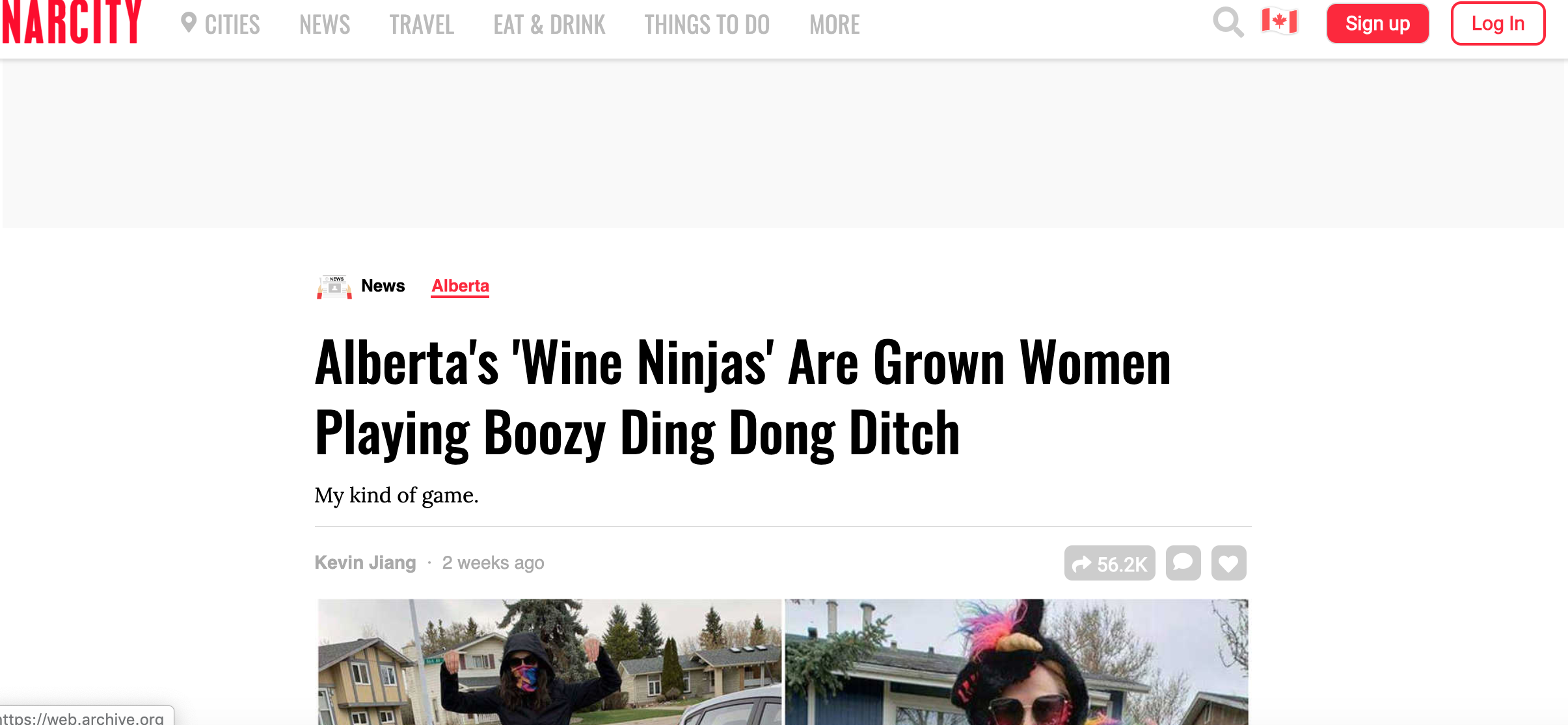Click the Log In button
The height and width of the screenshot is (725, 1568).
[1498, 23]
